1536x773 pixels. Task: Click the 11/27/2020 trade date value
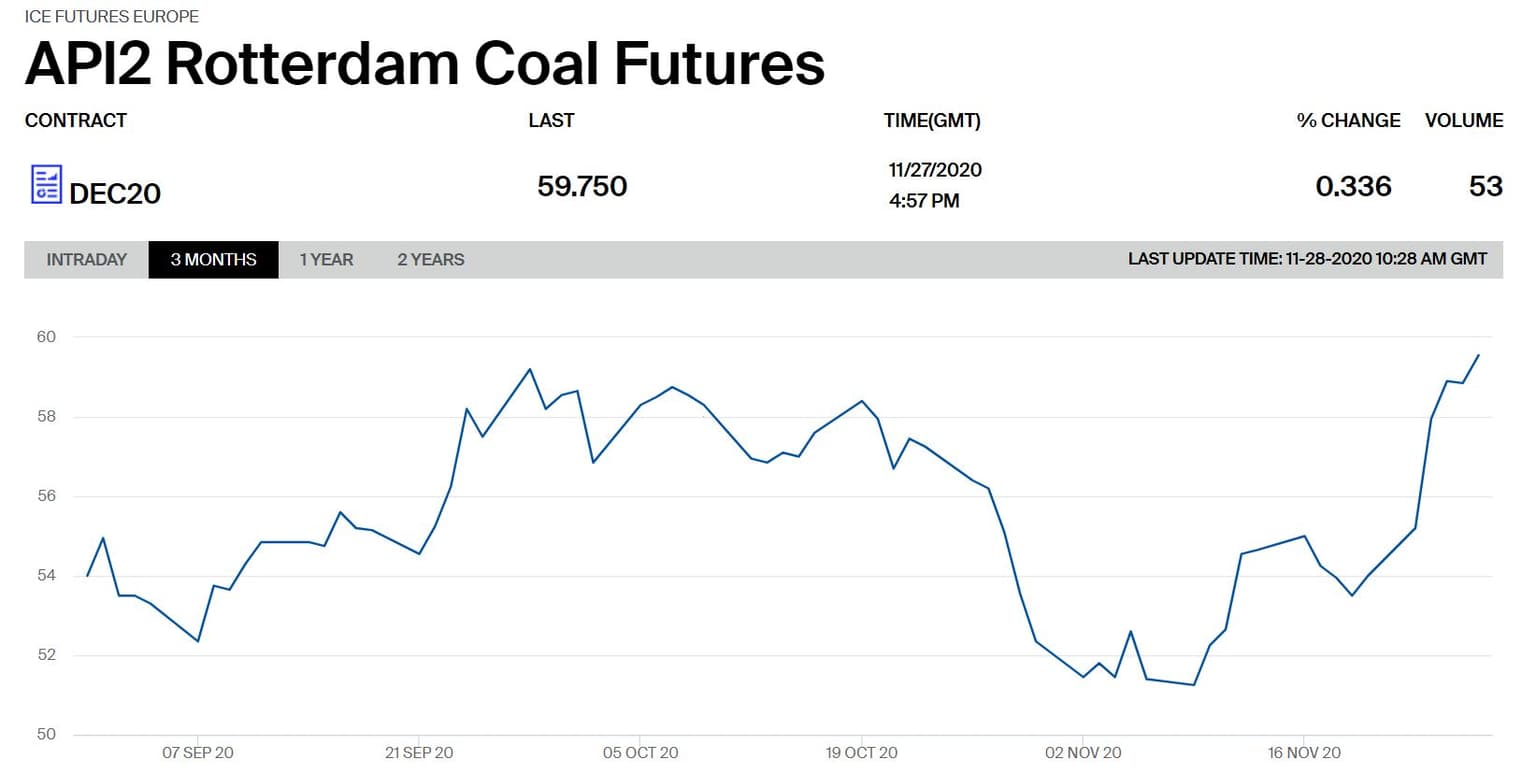click(935, 170)
